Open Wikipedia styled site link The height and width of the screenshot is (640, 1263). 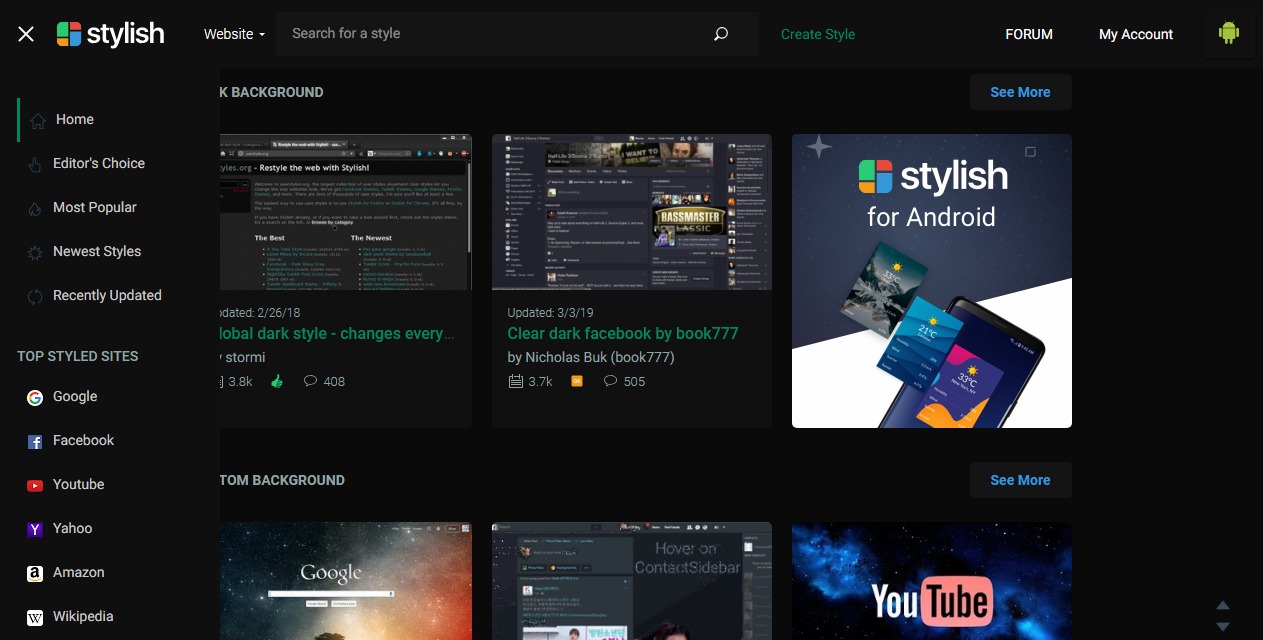tap(83, 616)
